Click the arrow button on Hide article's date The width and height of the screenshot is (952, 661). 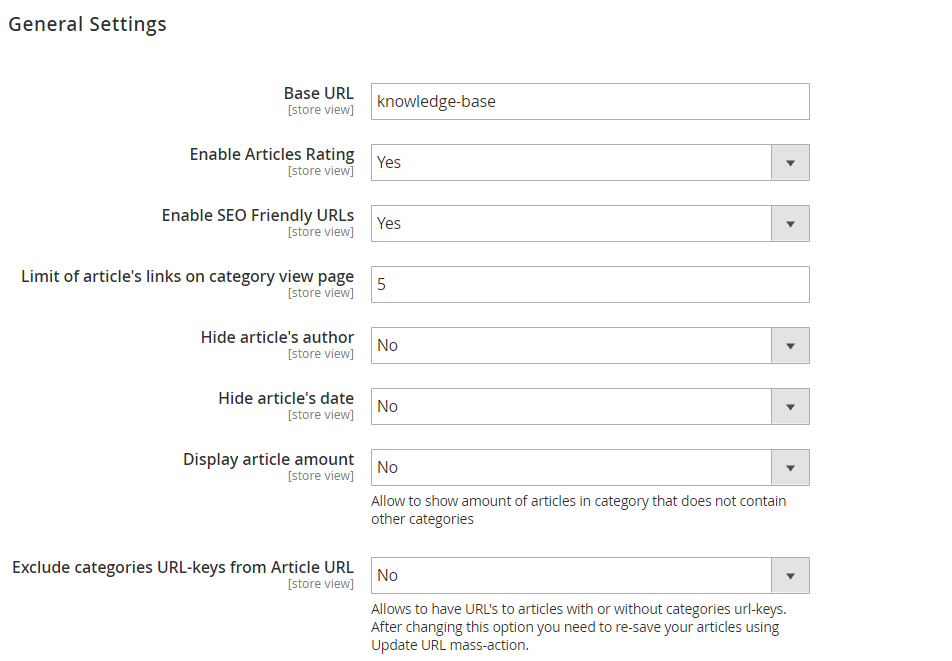790,407
